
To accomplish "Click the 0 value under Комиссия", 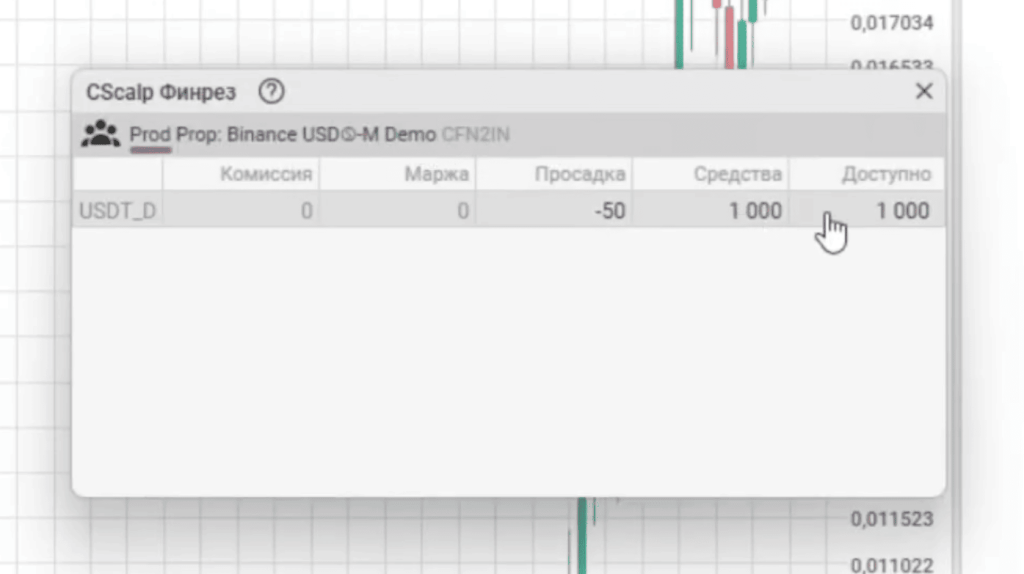I will pos(306,211).
